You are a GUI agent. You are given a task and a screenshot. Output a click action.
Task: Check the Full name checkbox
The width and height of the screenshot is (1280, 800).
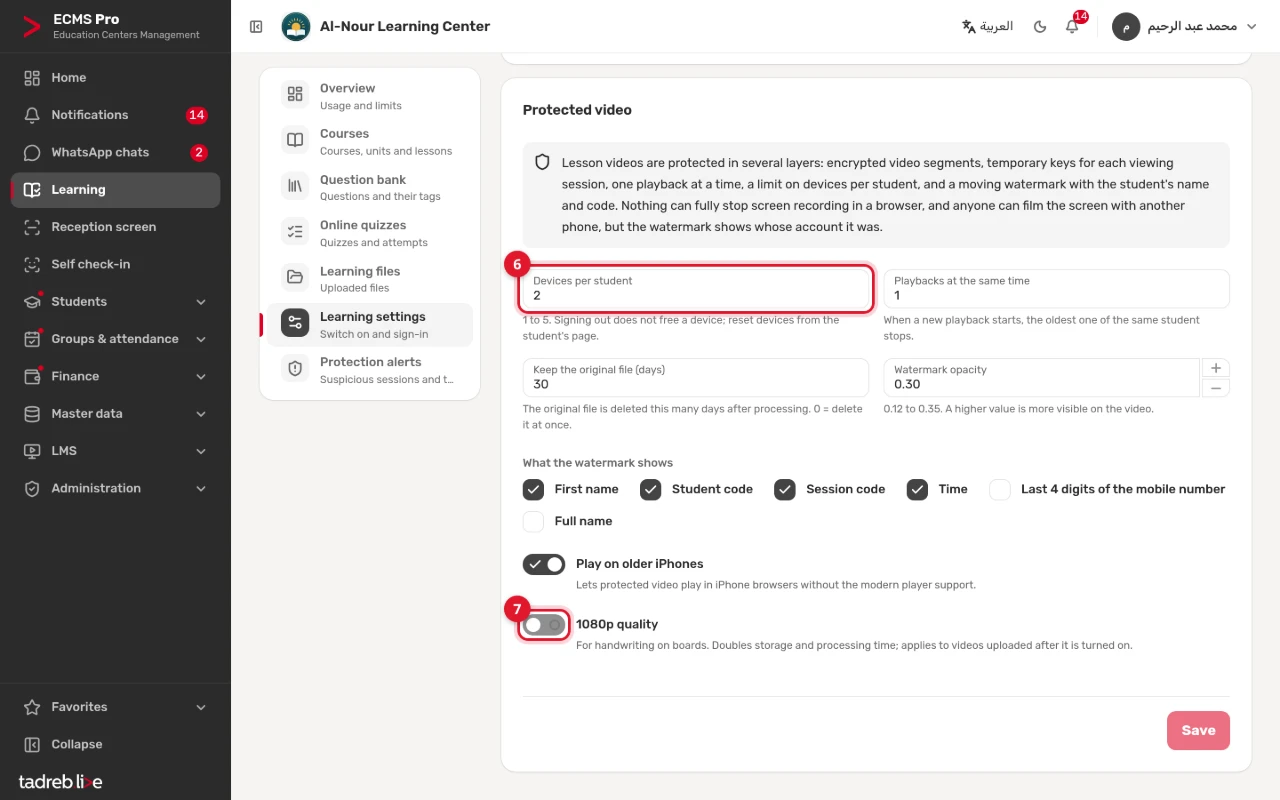click(x=534, y=521)
